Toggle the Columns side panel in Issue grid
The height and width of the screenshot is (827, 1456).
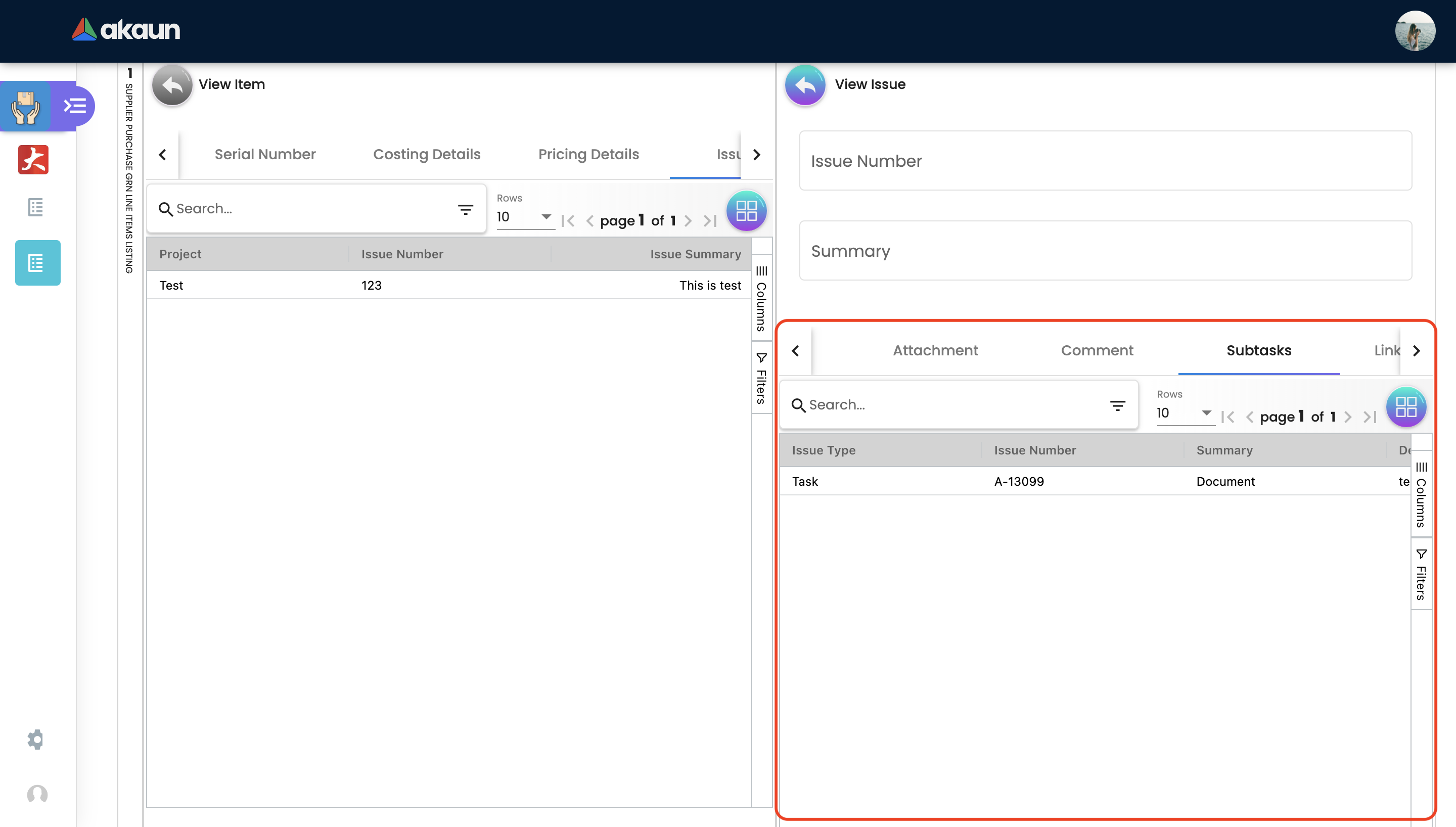coord(761,298)
